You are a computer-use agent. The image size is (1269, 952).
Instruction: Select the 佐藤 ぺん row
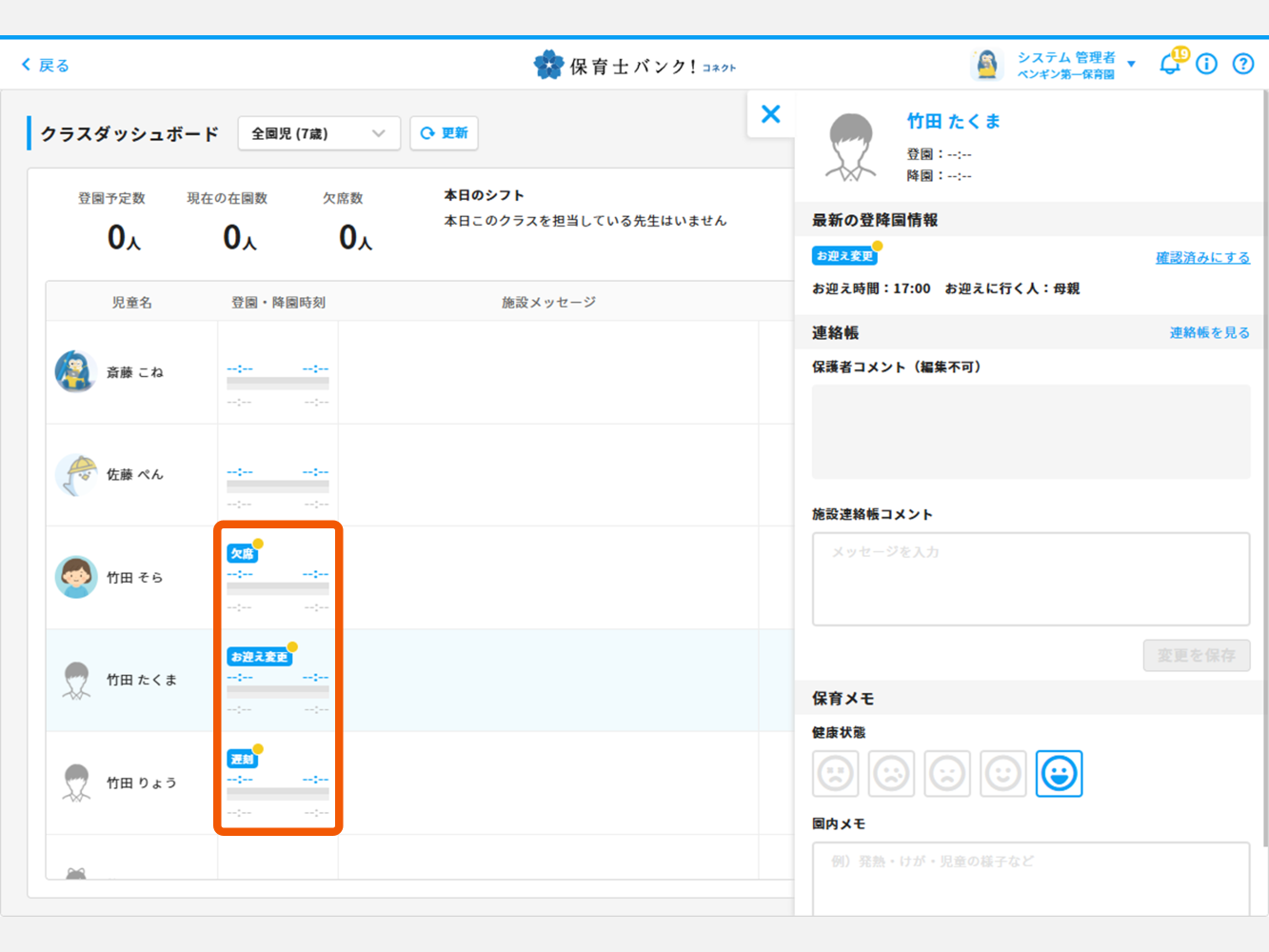coord(135,474)
